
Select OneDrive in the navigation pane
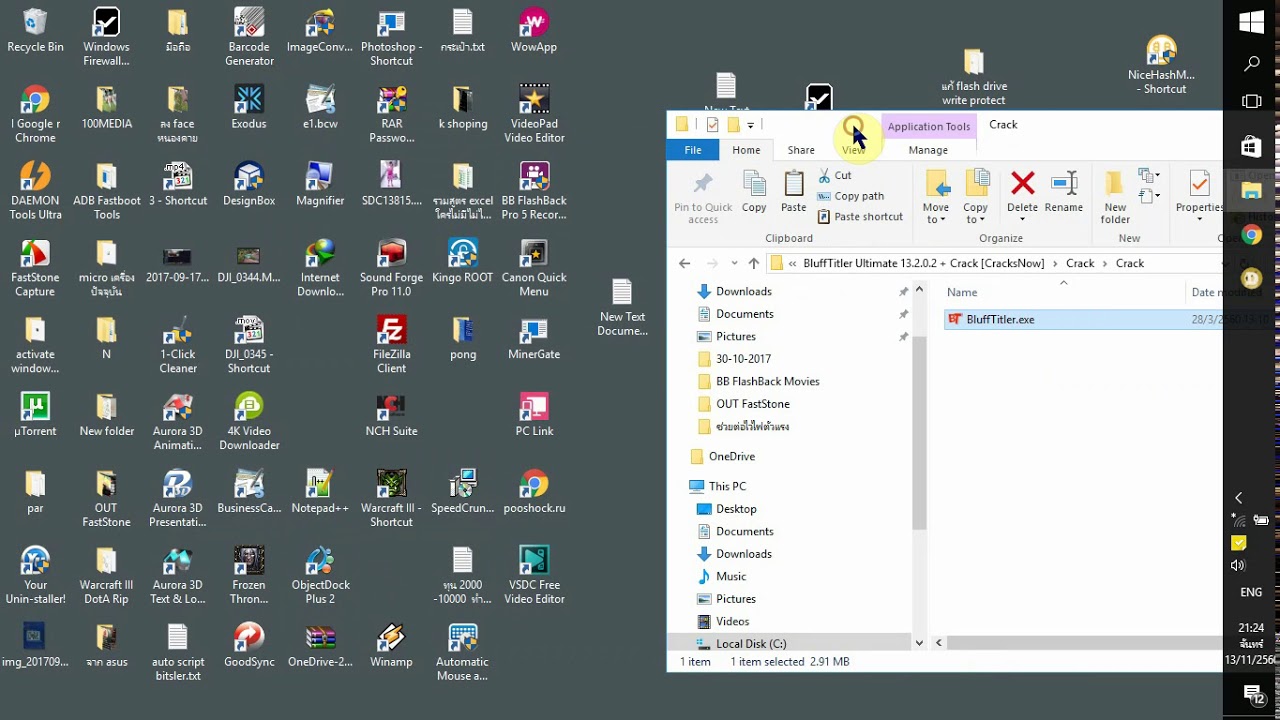tap(731, 456)
